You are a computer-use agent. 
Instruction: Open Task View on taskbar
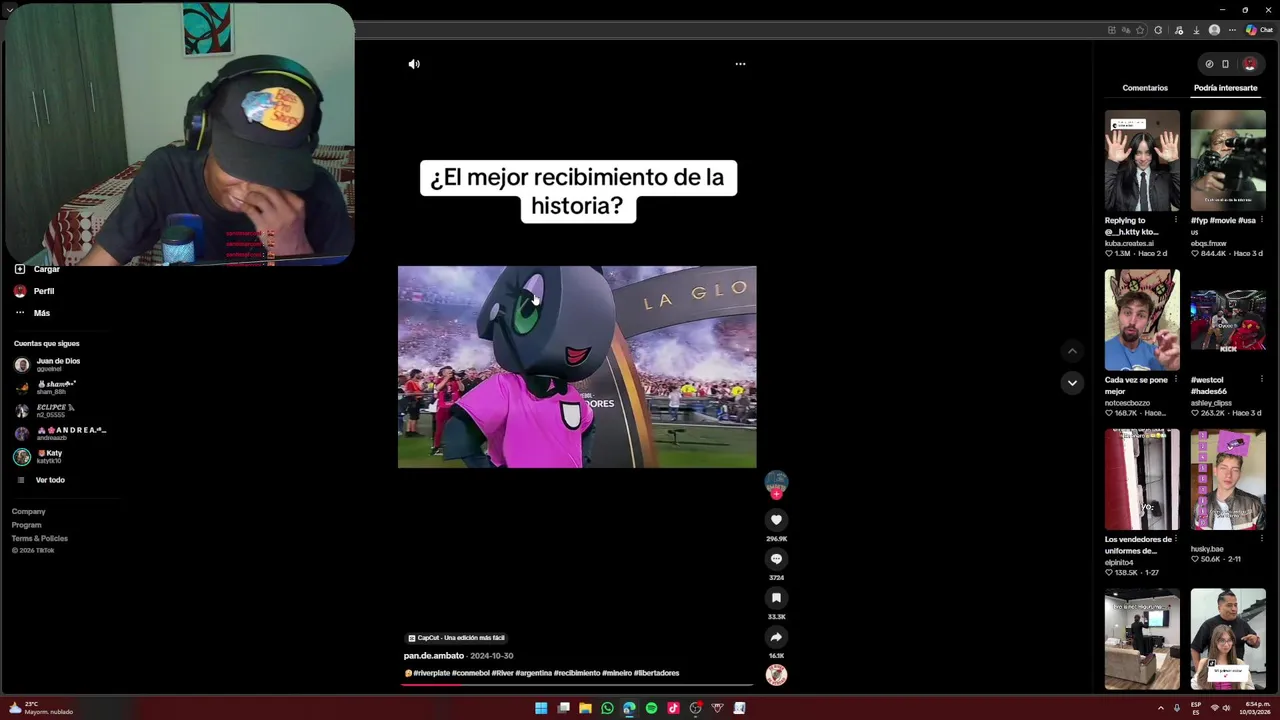click(563, 708)
